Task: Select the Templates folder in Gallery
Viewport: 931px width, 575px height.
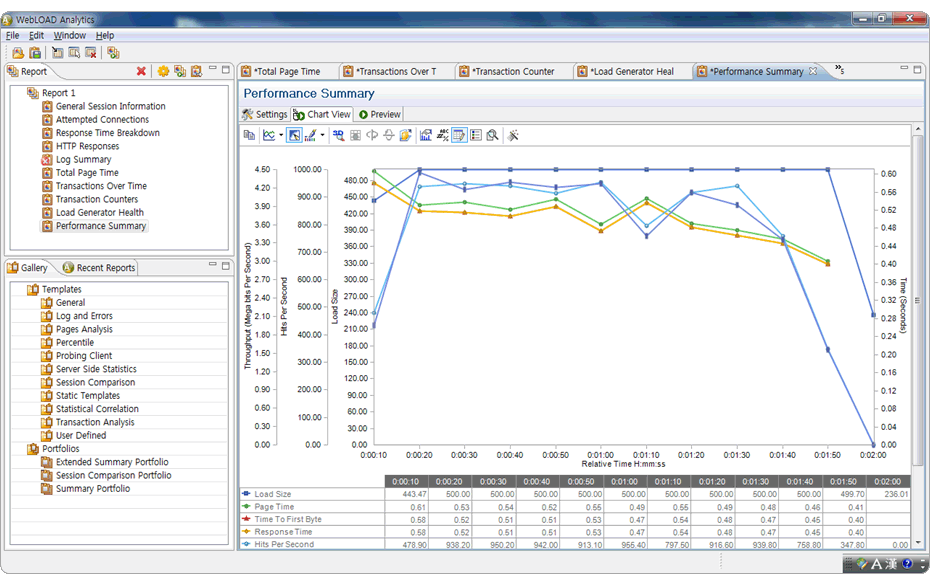Action: (x=61, y=289)
